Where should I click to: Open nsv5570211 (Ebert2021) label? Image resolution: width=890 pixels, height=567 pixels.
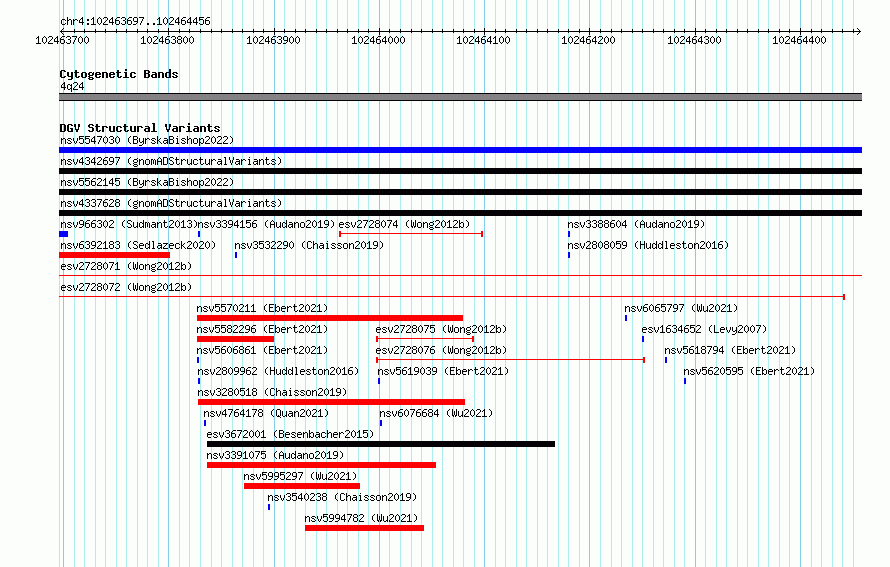tap(262, 308)
